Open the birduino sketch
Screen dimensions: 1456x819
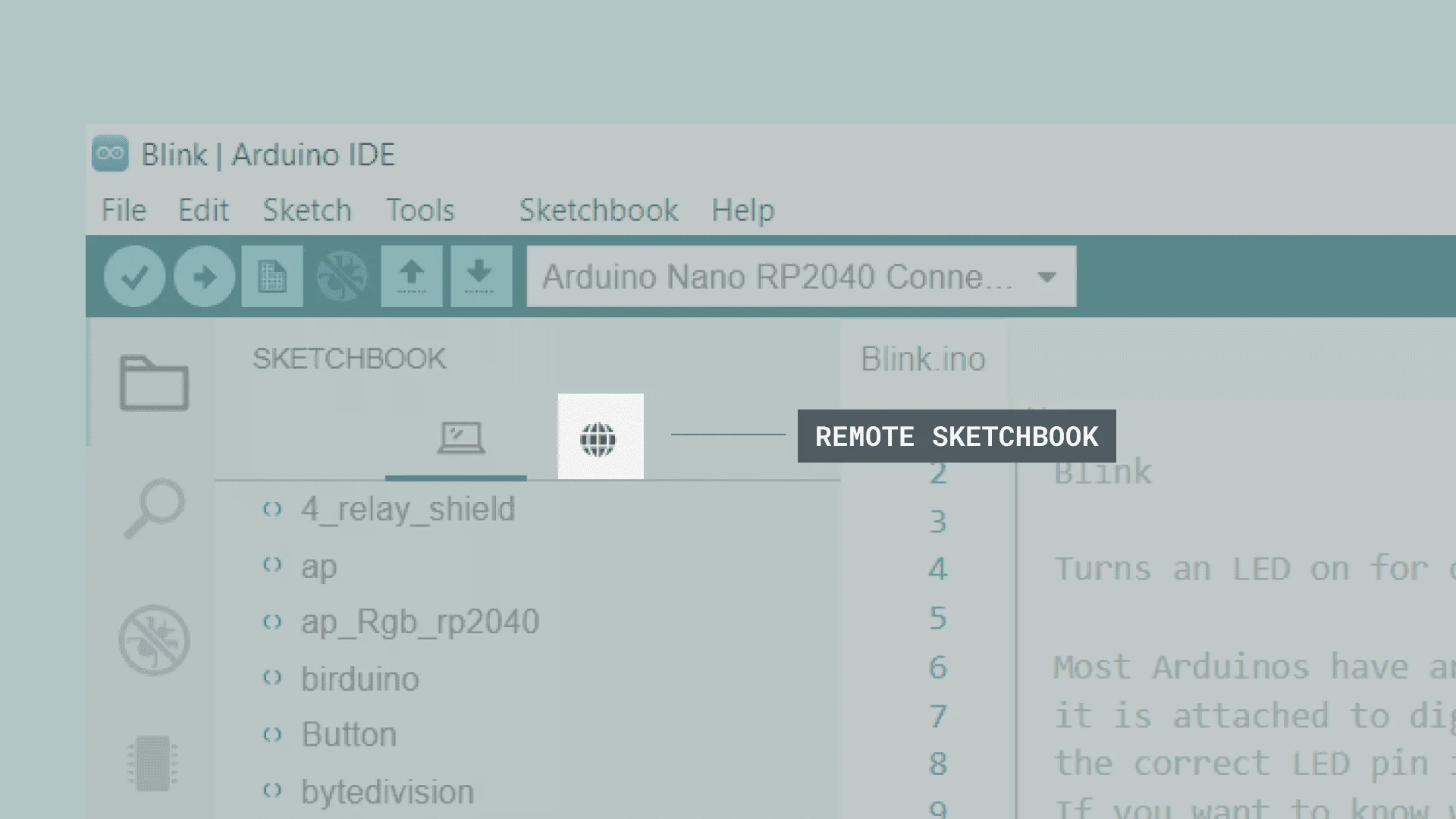click(x=359, y=679)
